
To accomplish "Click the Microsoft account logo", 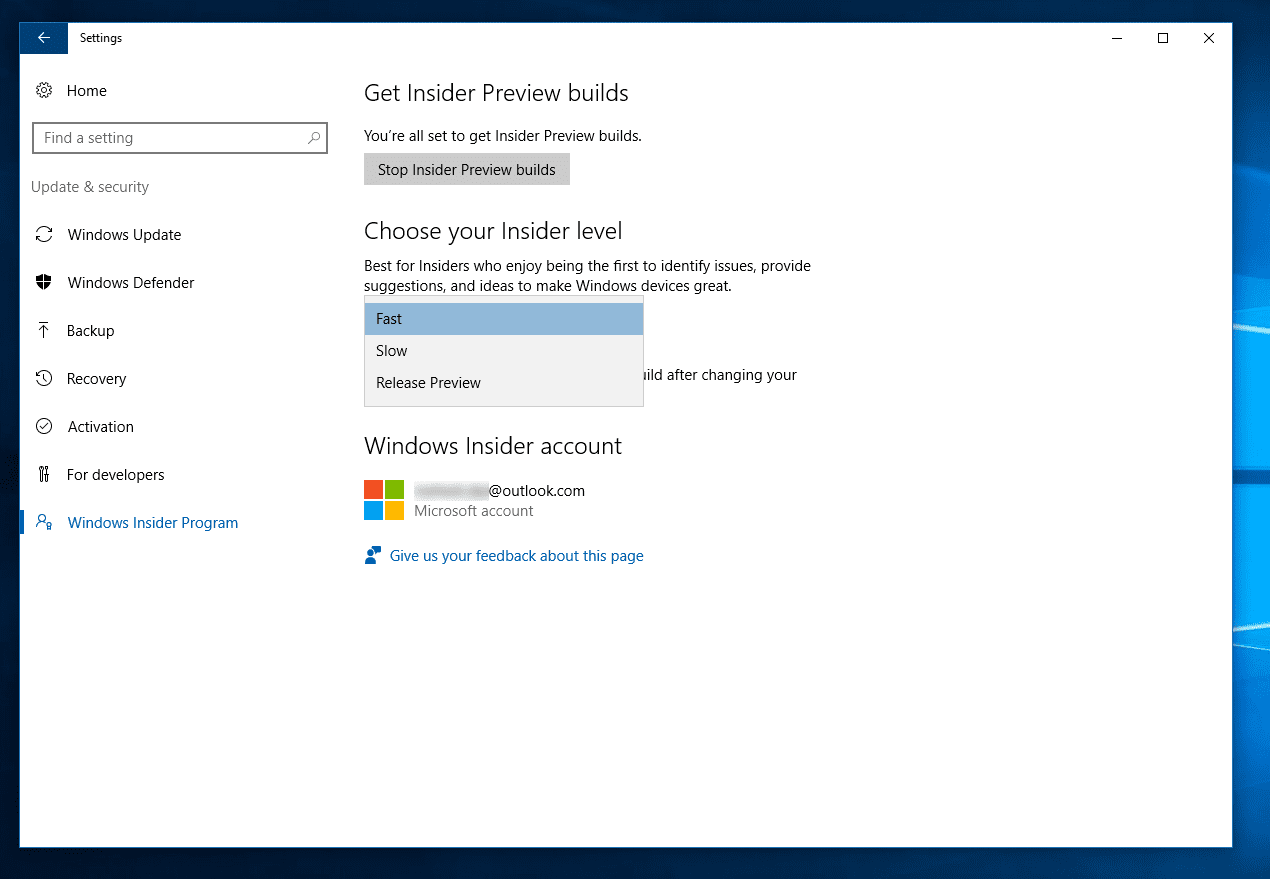I will 384,500.
